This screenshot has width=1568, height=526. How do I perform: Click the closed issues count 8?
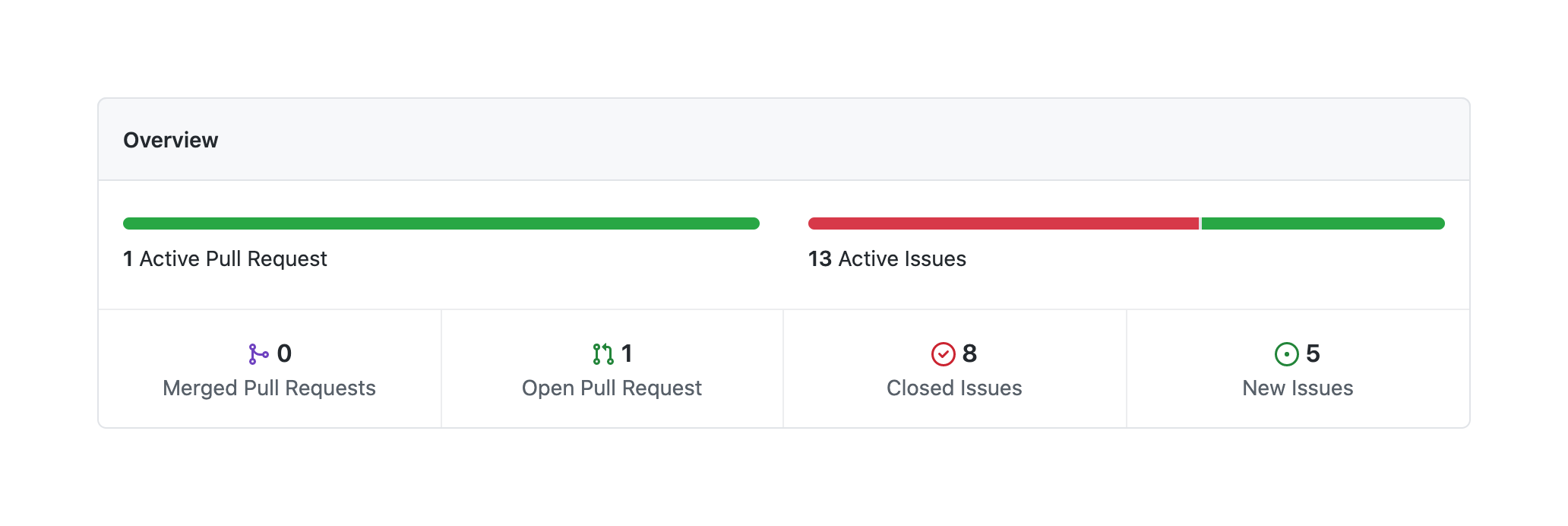(969, 354)
